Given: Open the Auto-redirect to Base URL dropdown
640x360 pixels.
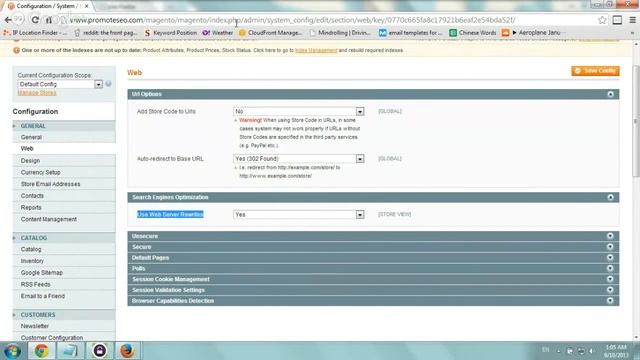Looking at the screenshot, I should pyautogui.click(x=298, y=158).
